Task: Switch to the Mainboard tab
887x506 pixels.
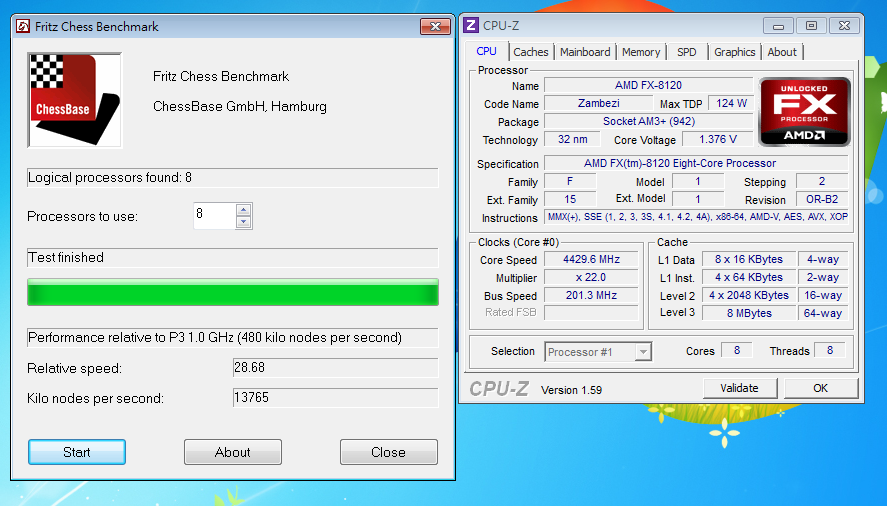Action: 585,52
